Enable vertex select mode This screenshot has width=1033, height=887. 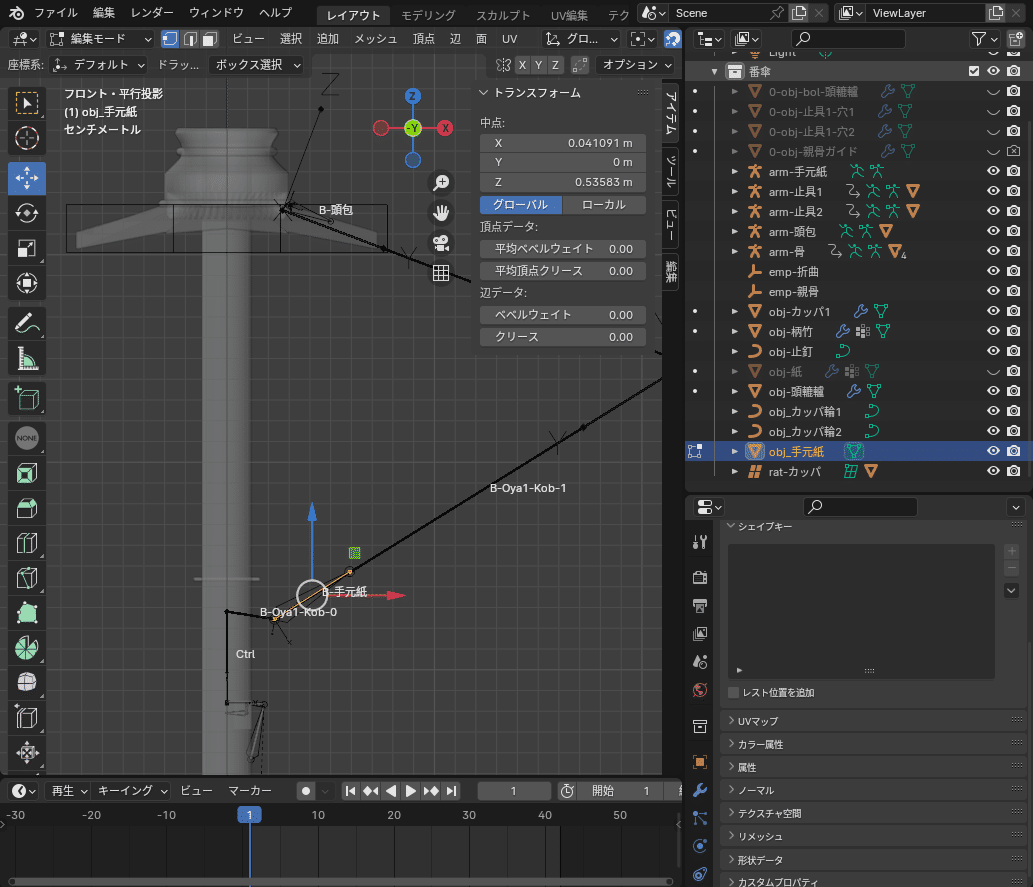coord(169,39)
